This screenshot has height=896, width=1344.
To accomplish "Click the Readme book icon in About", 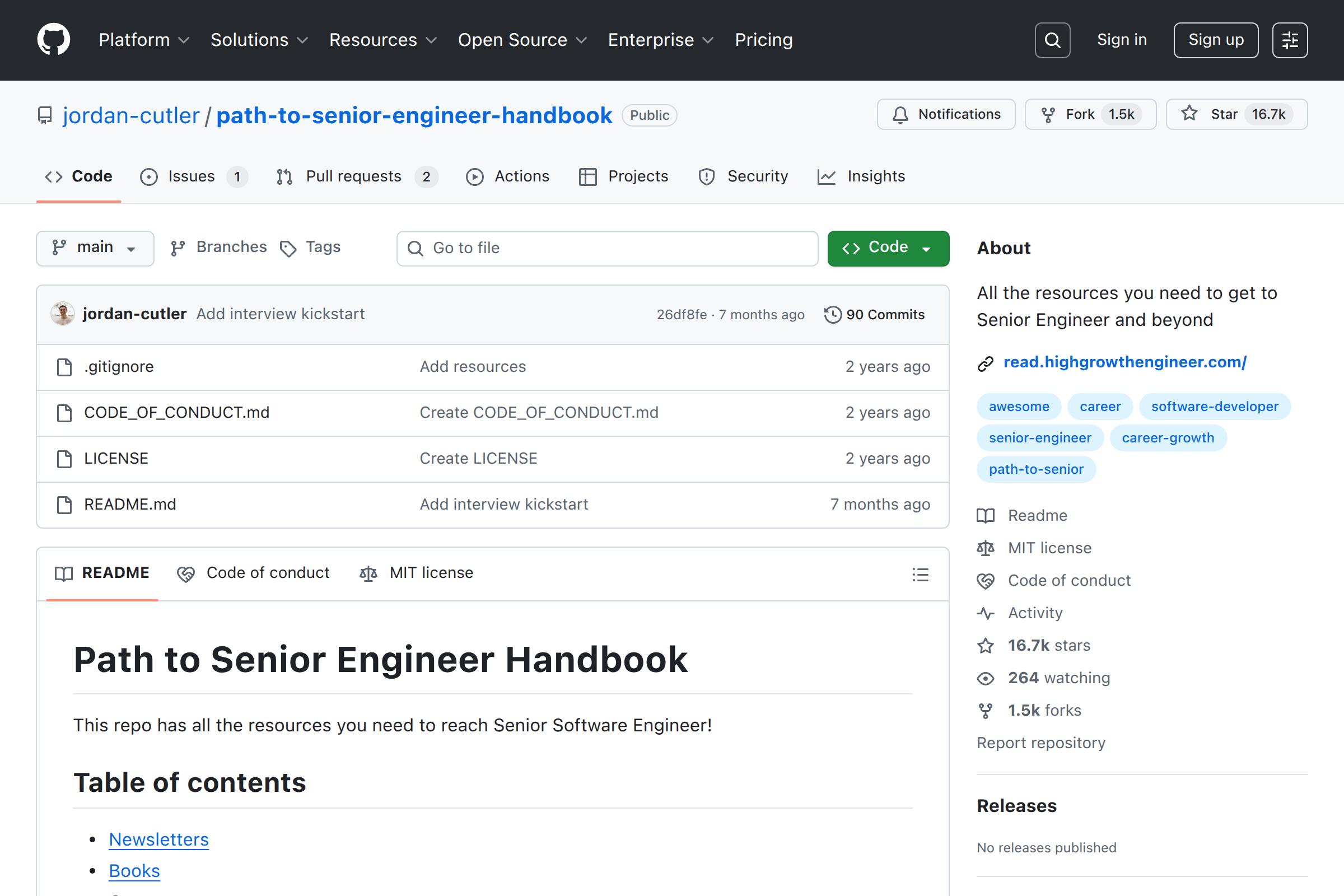I will coord(986,516).
